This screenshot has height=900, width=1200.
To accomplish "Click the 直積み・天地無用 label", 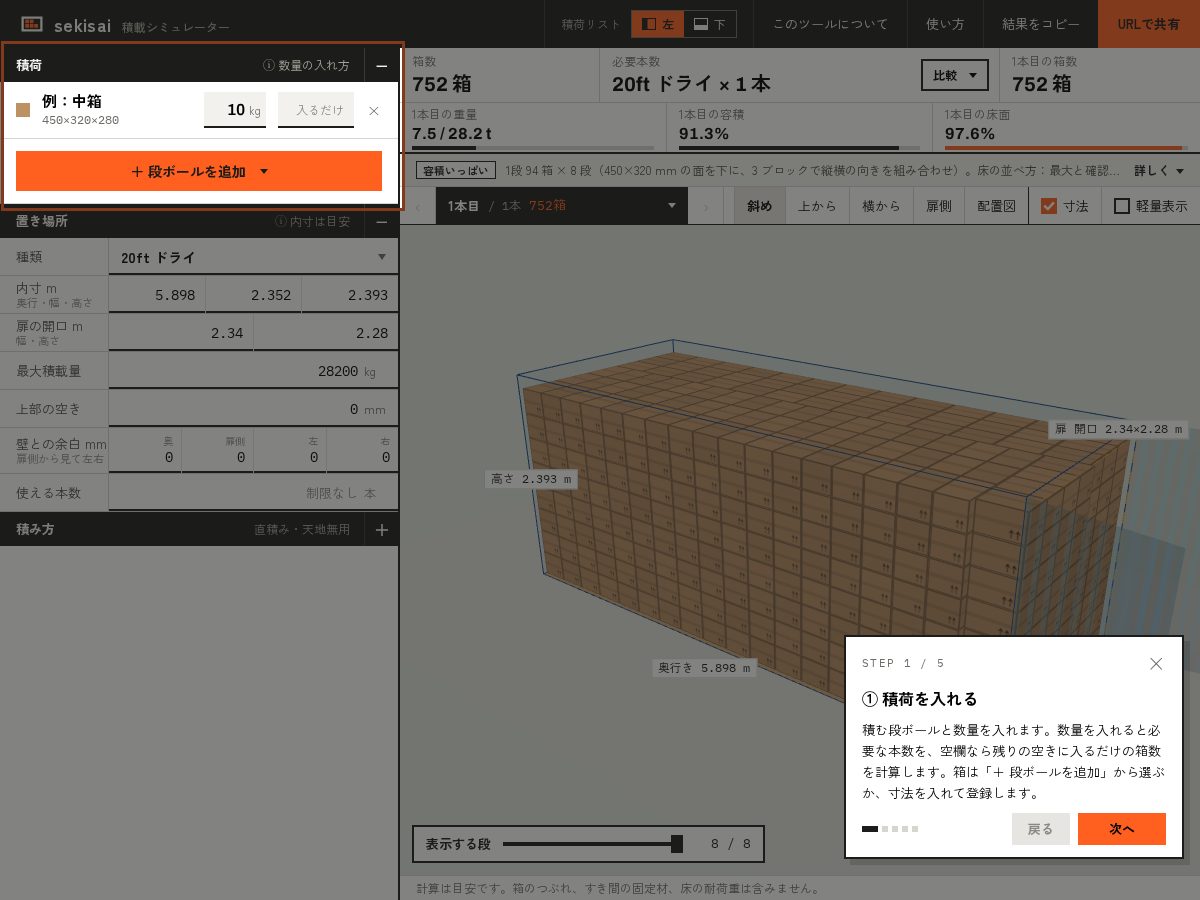I will [x=302, y=530].
